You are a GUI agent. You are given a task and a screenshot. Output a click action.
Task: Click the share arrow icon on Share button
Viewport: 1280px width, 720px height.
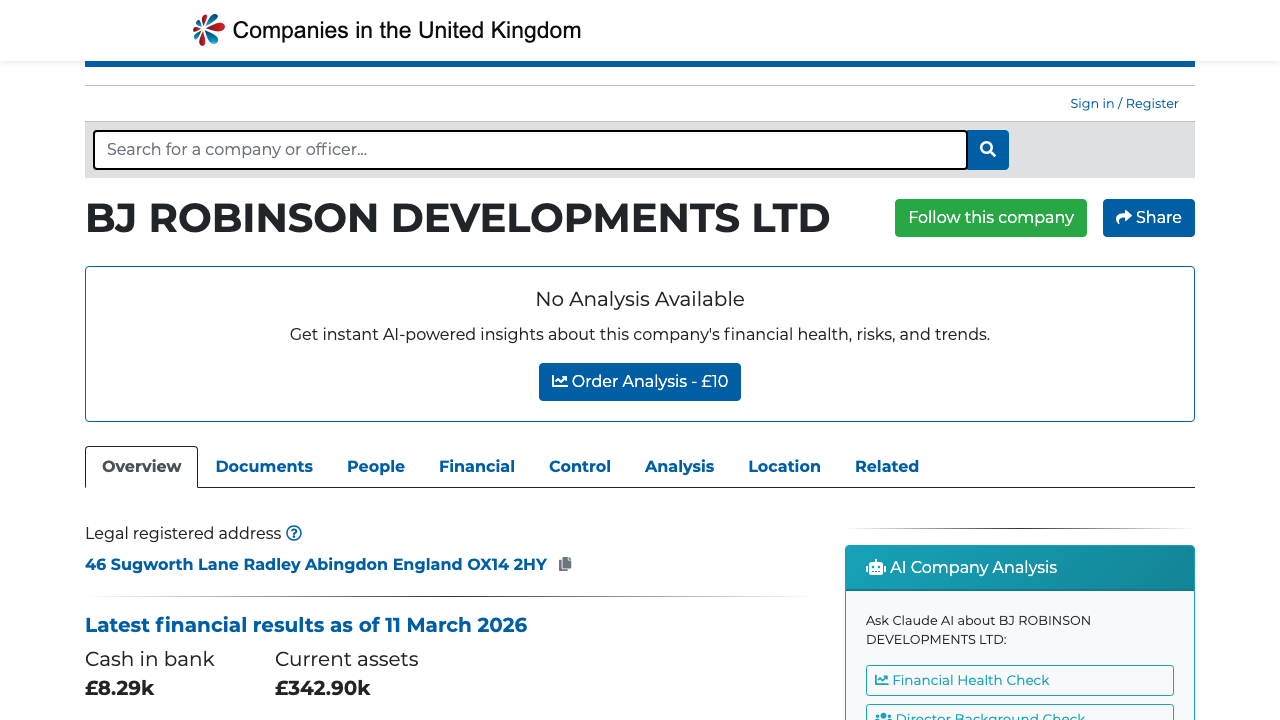tap(1123, 217)
